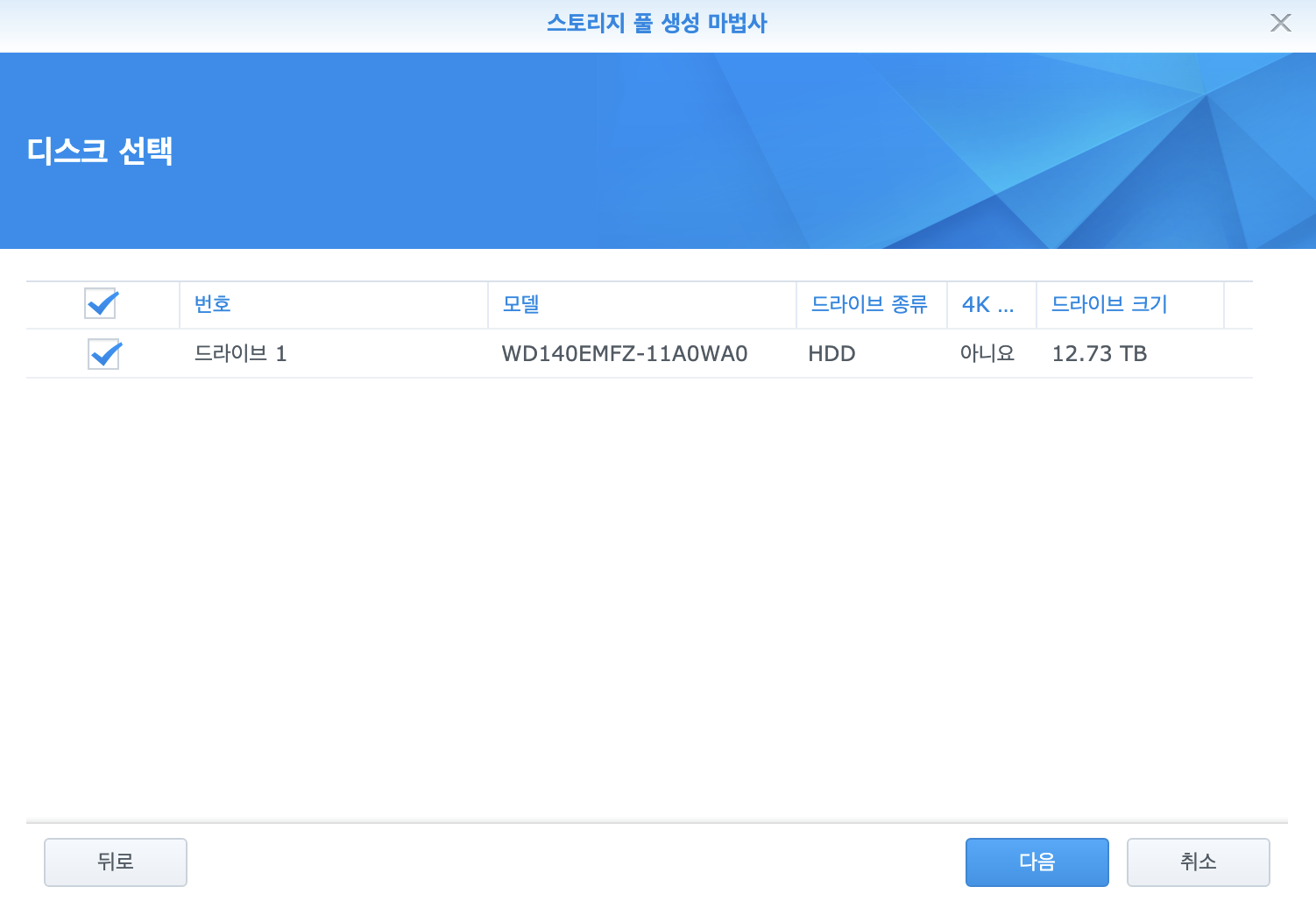Viewport: 1316px width, 901px height.
Task: Click the 12.73 TB size cell
Action: pos(1100,354)
